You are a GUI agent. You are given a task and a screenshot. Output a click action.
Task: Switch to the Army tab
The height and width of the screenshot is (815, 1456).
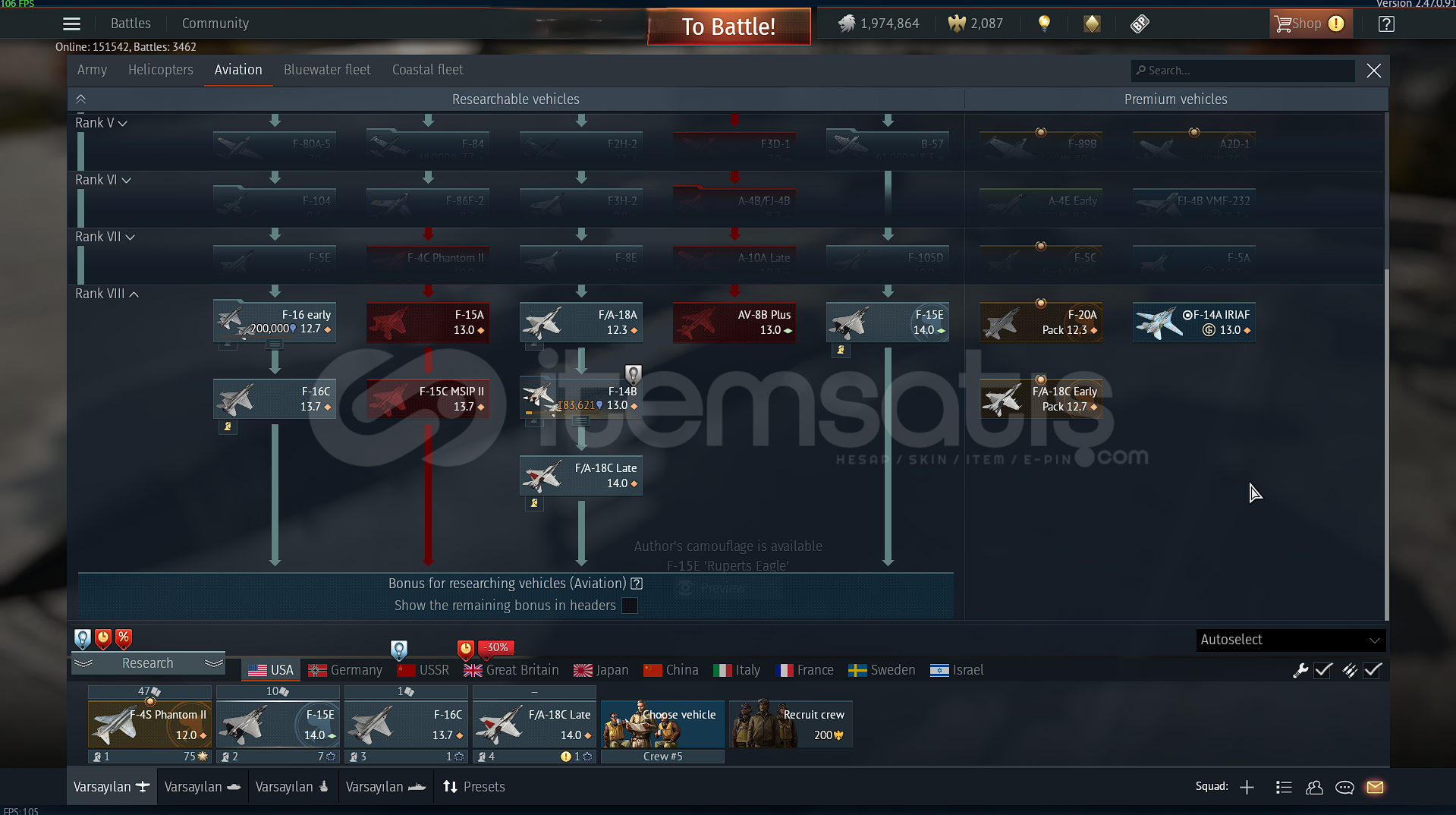[92, 70]
